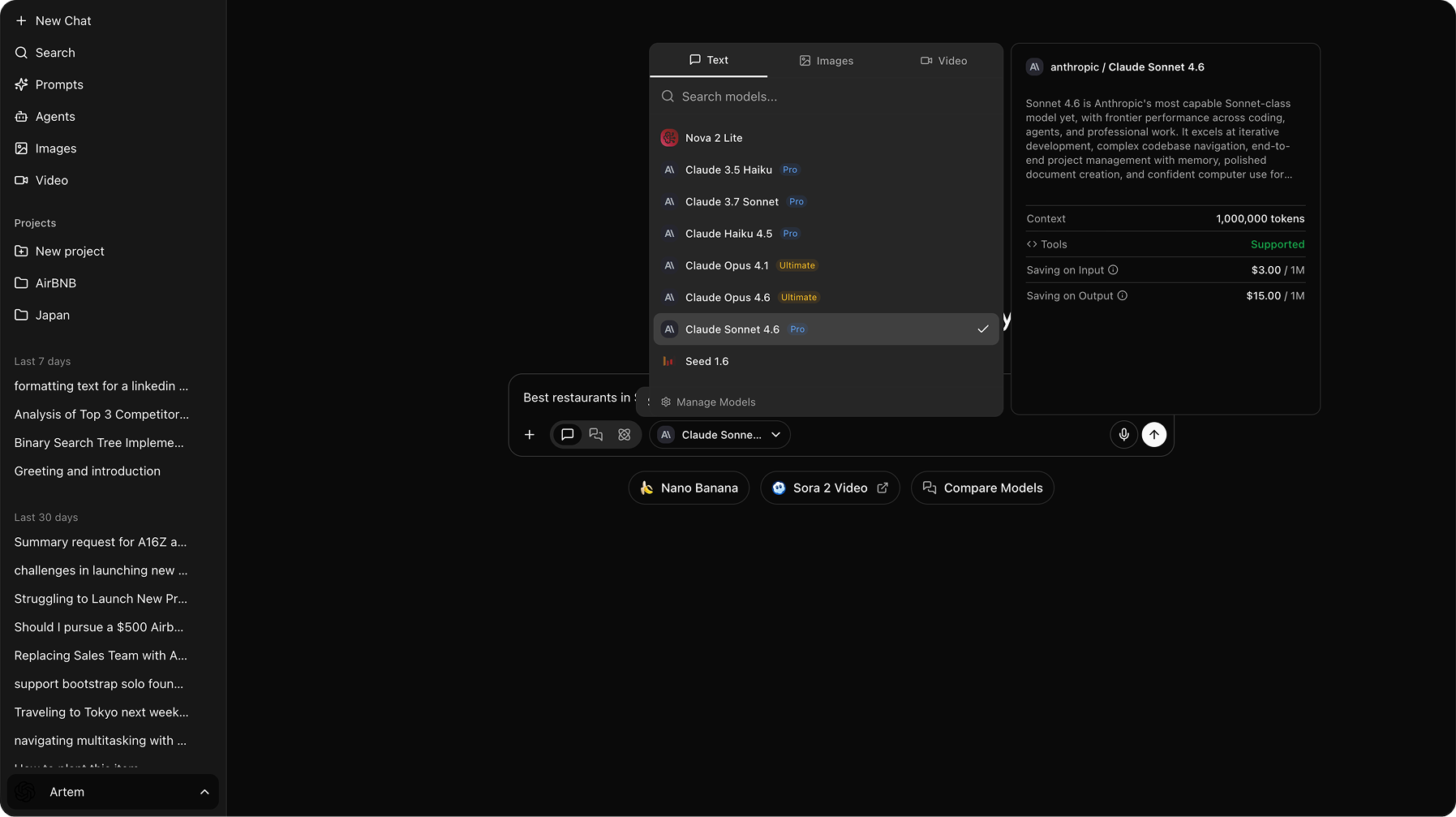Click the Saving on Input info icon
Image resolution: width=1456 pixels, height=817 pixels.
coord(1113,270)
